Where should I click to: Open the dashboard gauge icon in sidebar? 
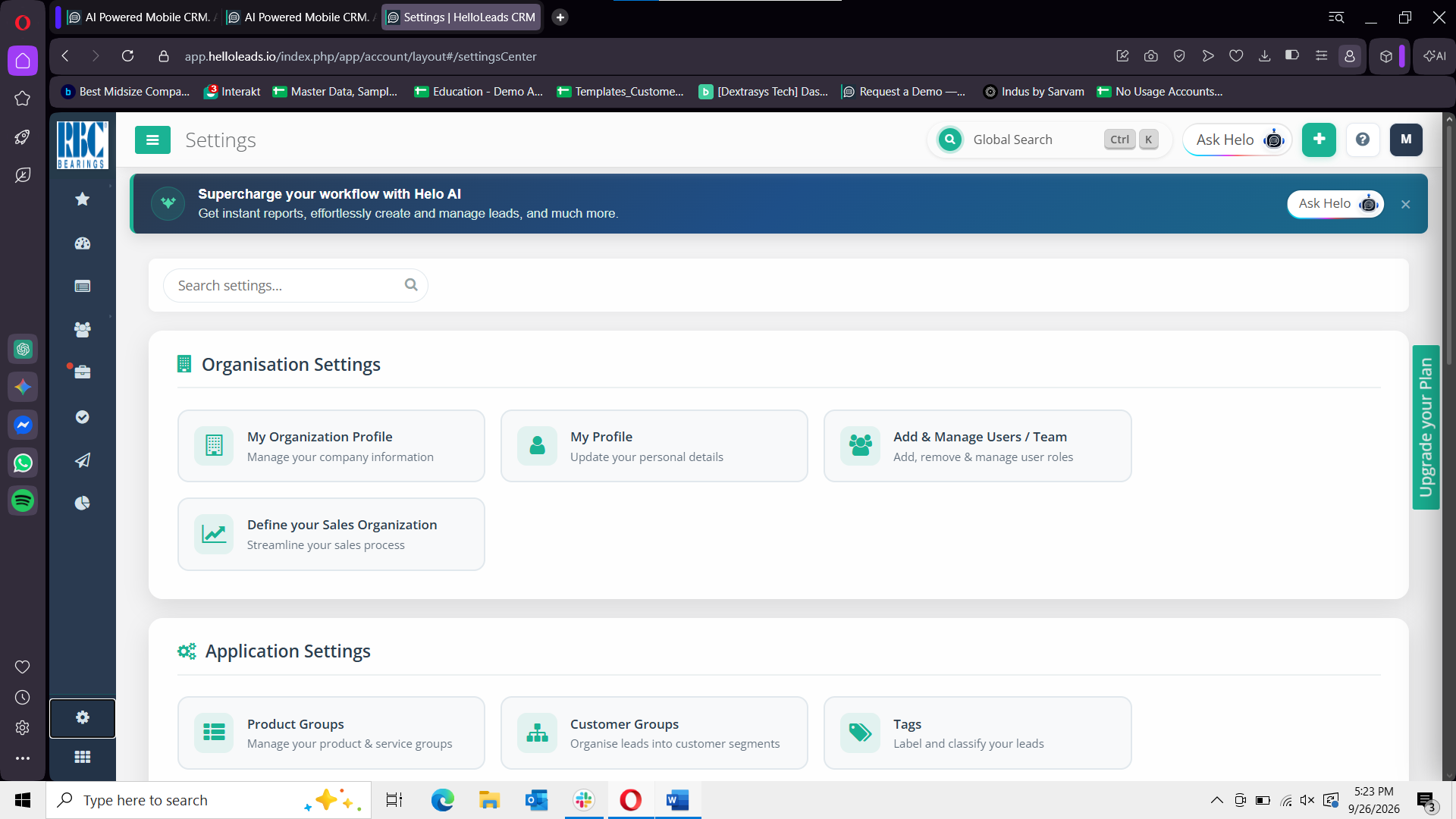coord(83,243)
